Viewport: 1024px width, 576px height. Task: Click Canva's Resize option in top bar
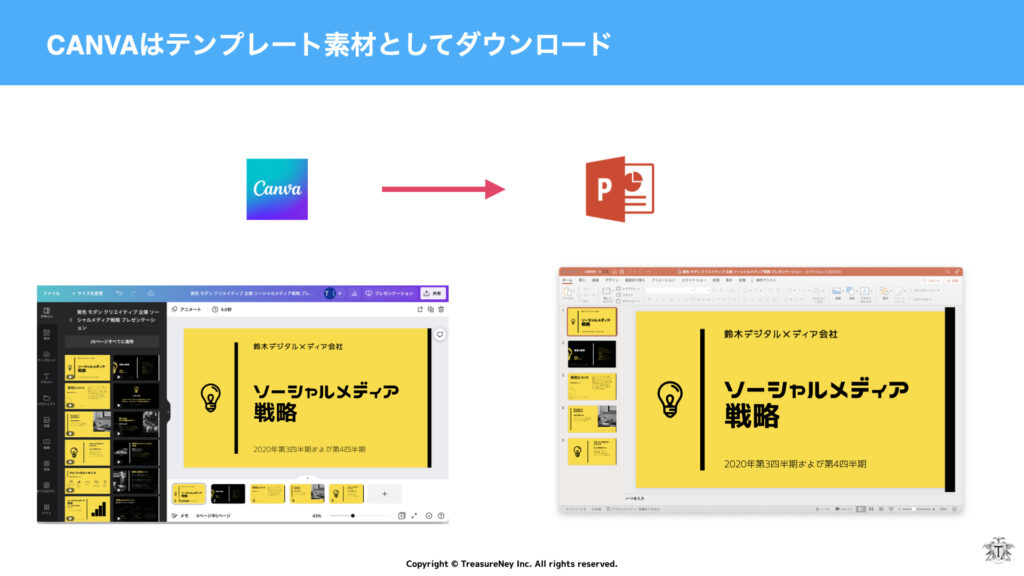tap(88, 294)
